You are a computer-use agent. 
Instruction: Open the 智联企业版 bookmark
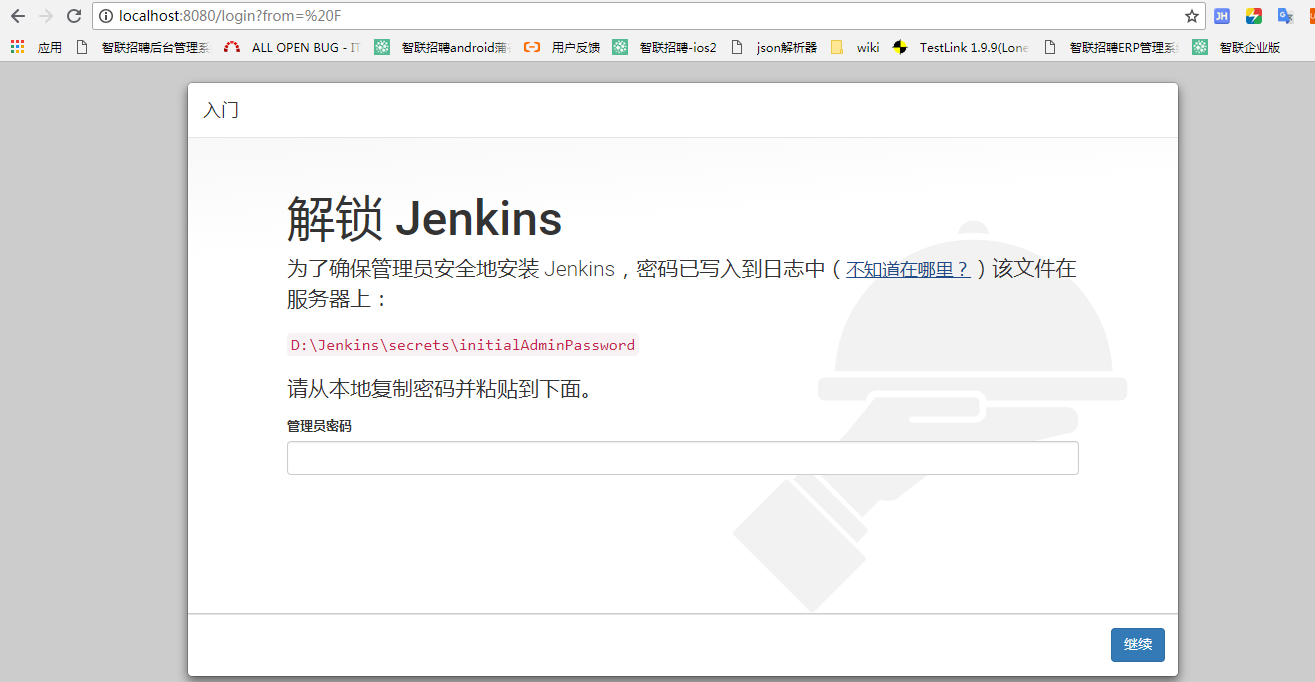pos(1236,47)
